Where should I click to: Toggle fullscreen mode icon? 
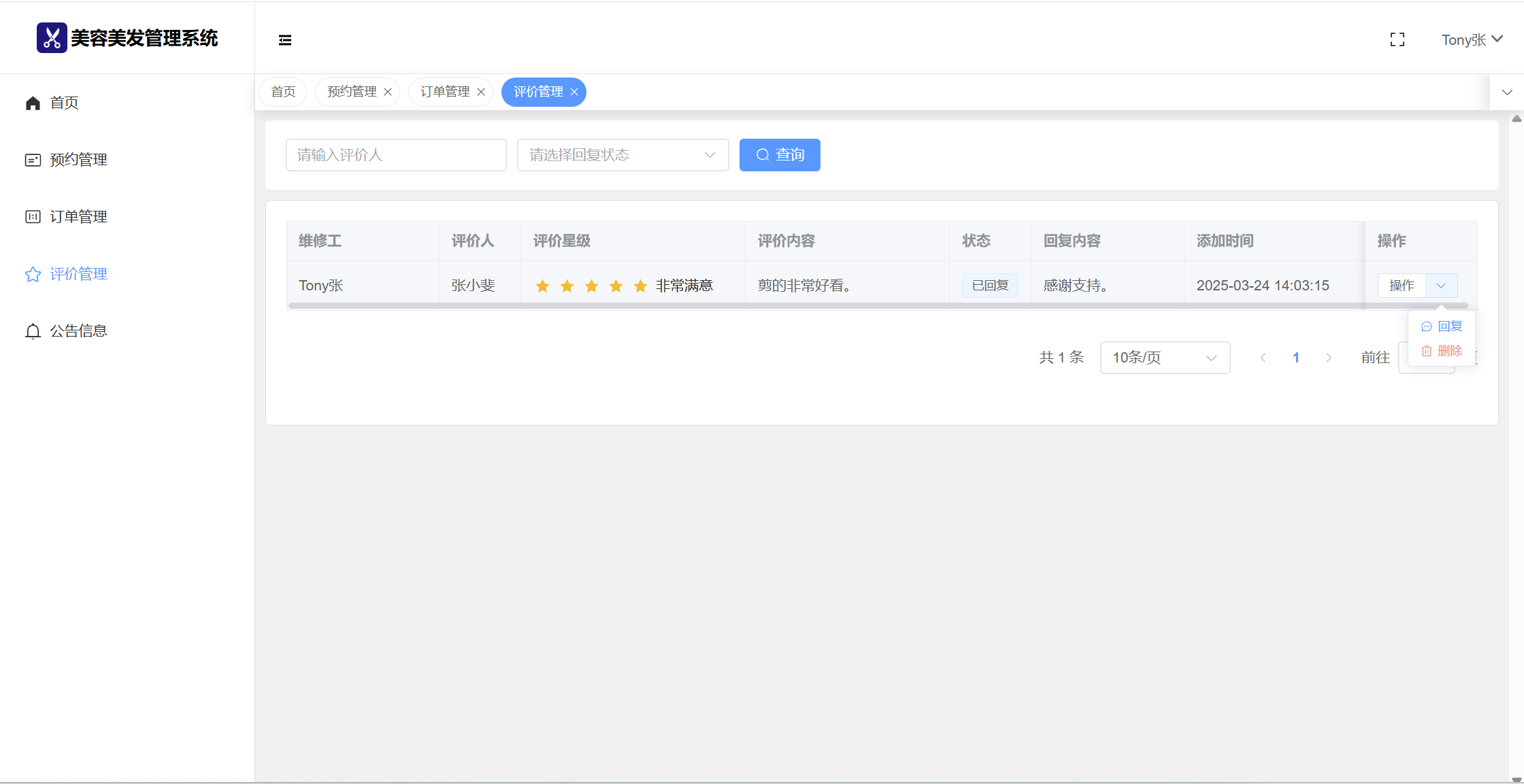(x=1397, y=40)
